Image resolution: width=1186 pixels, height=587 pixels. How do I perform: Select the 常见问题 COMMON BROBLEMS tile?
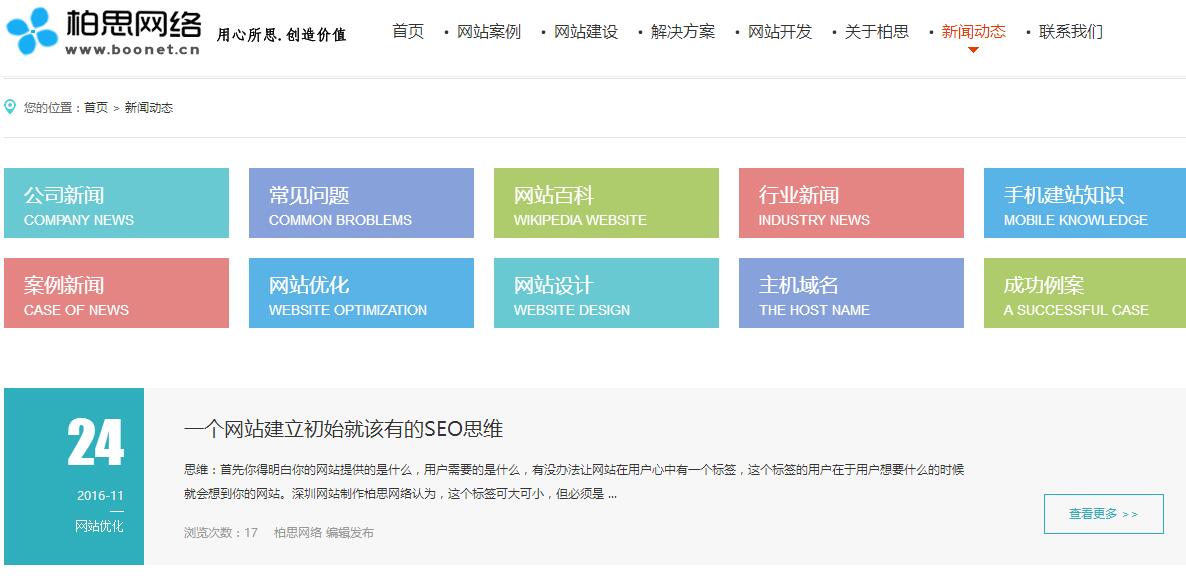(361, 202)
